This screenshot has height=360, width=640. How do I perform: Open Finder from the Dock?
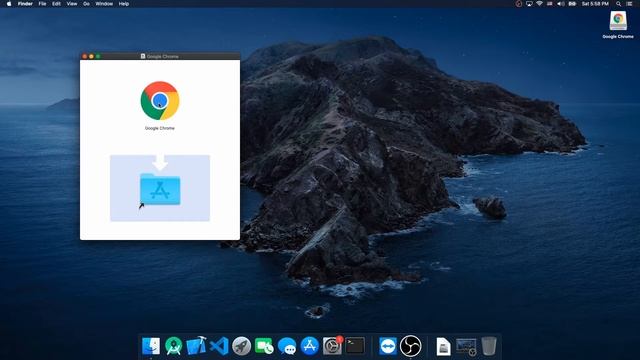[151, 346]
